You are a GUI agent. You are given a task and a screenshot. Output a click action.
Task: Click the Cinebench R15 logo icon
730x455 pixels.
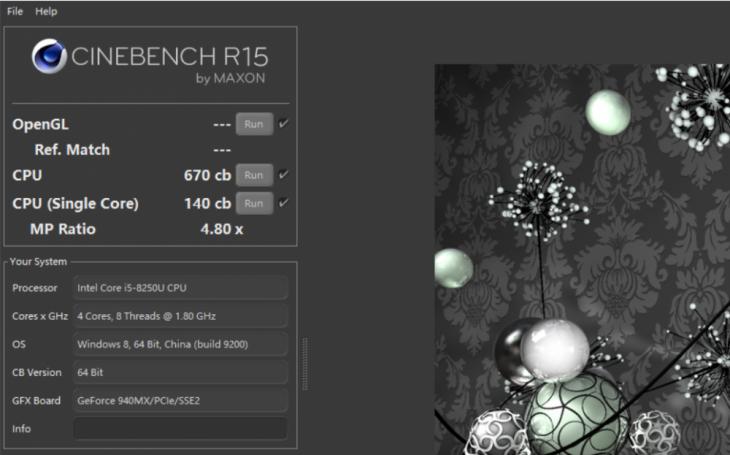[49, 56]
